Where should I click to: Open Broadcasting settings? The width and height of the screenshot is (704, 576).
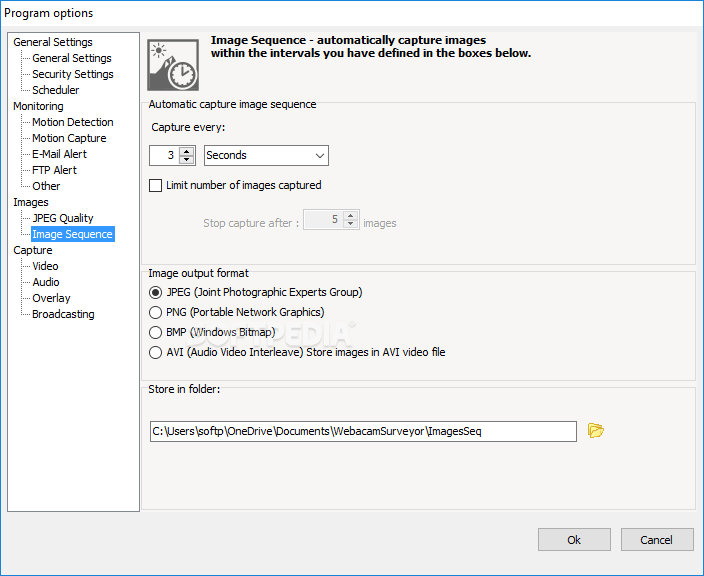(x=63, y=314)
